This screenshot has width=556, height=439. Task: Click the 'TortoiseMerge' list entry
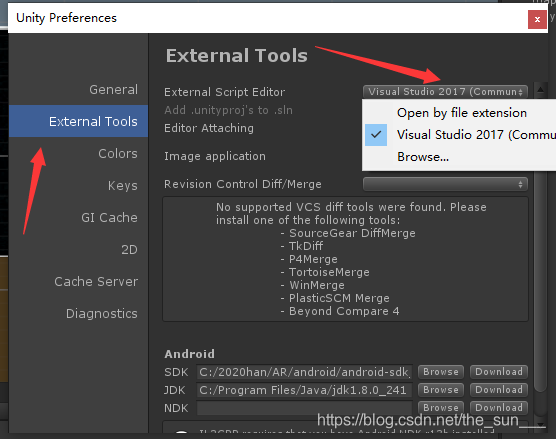[x=329, y=272]
